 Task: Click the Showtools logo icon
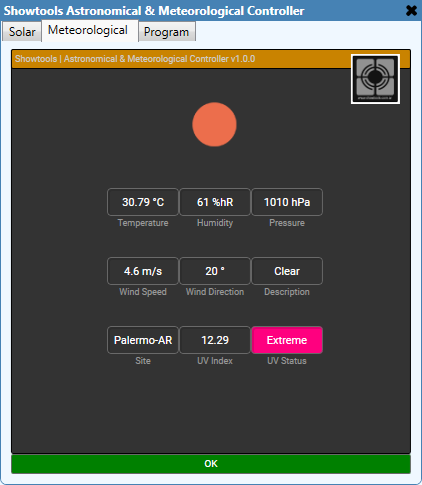pos(375,79)
